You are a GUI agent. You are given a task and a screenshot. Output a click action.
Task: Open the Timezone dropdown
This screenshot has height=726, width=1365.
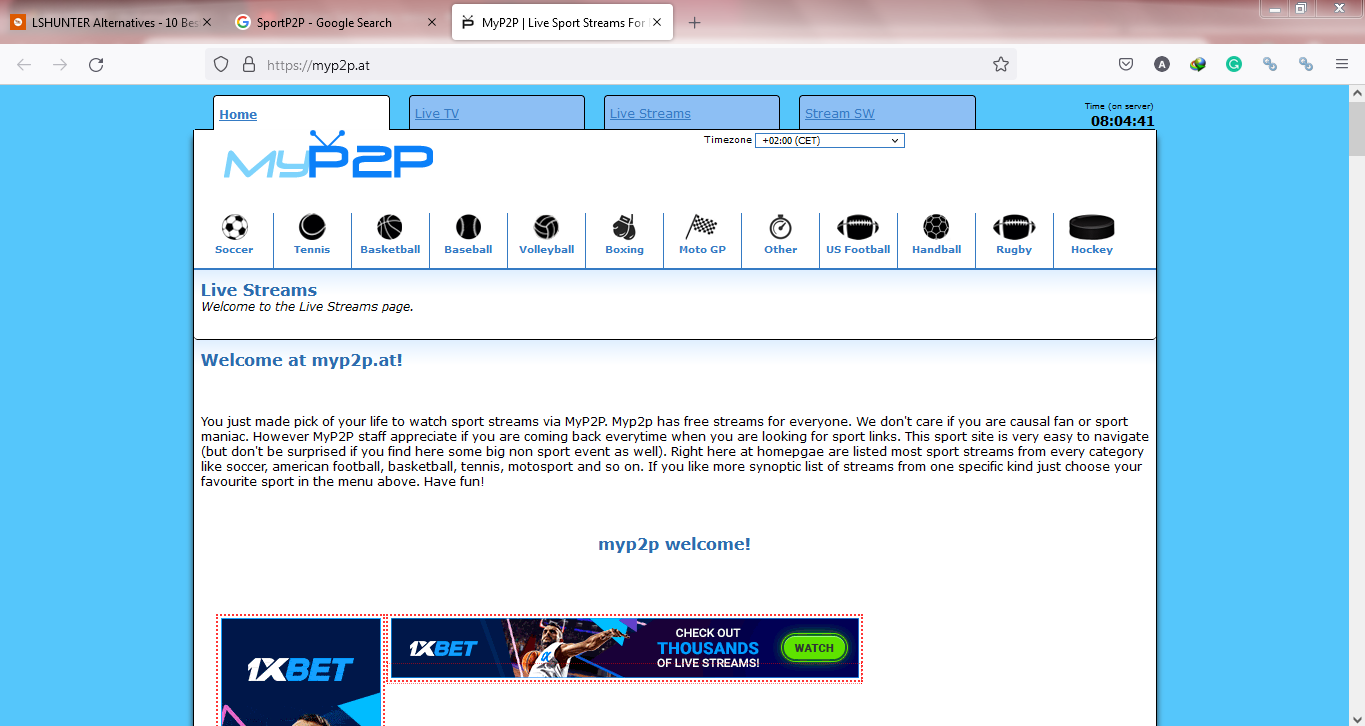tap(830, 141)
